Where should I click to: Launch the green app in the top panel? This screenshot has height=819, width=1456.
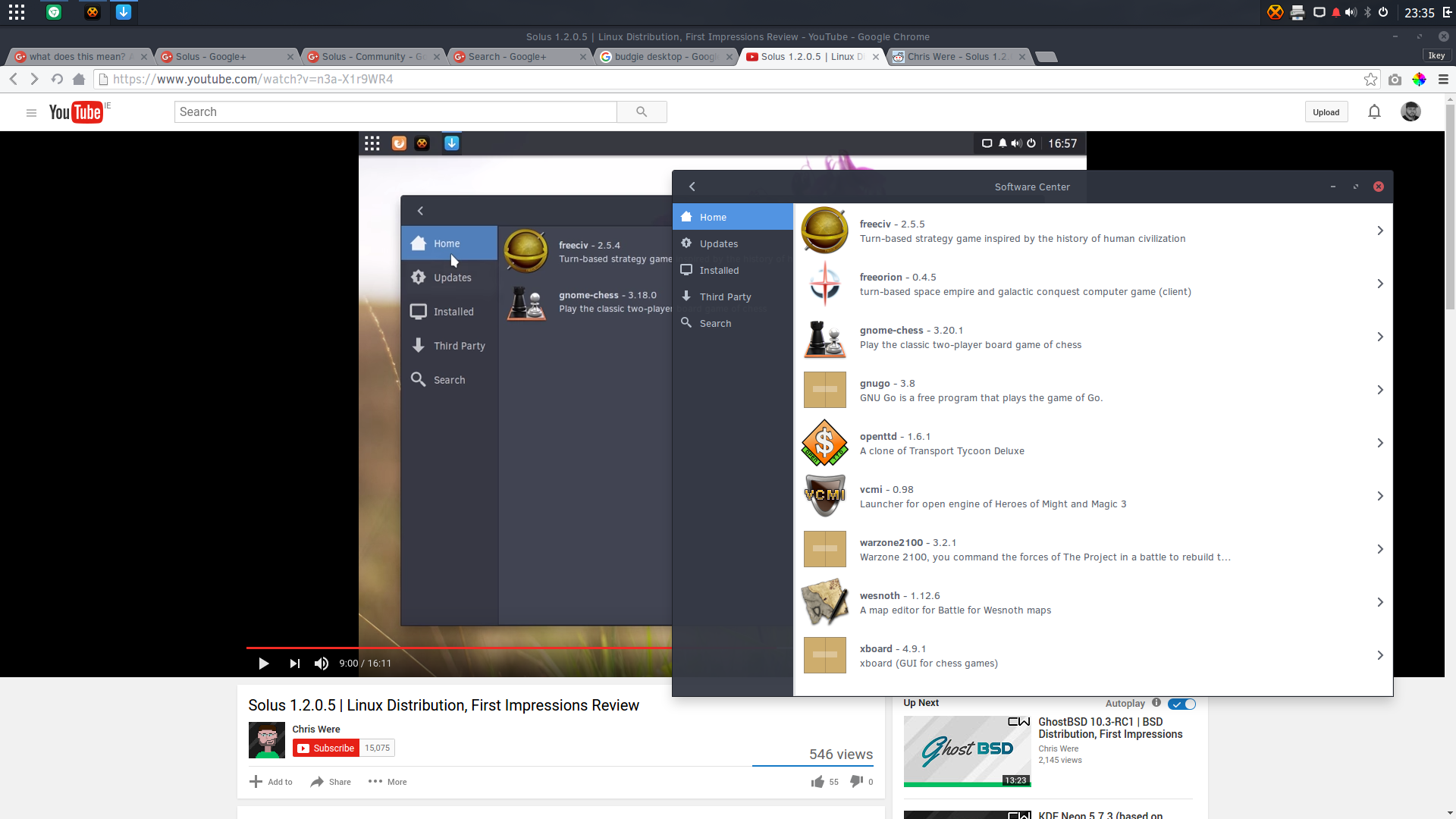[54, 12]
